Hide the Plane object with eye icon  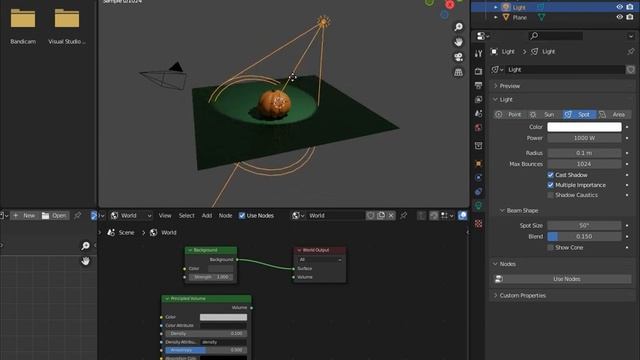(x=619, y=17)
